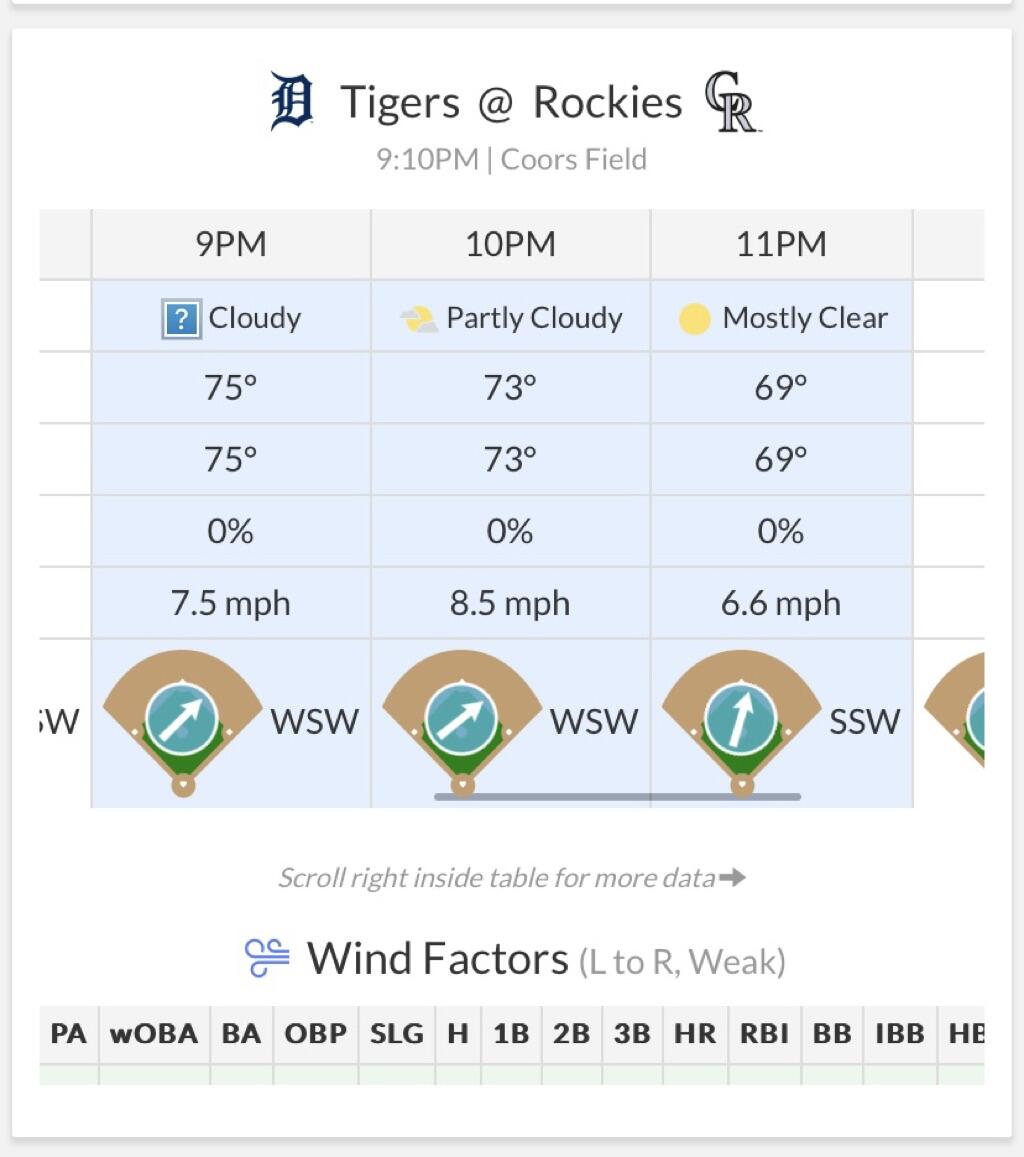
Task: Click the Detroit Tigers team logo
Action: tap(292, 101)
